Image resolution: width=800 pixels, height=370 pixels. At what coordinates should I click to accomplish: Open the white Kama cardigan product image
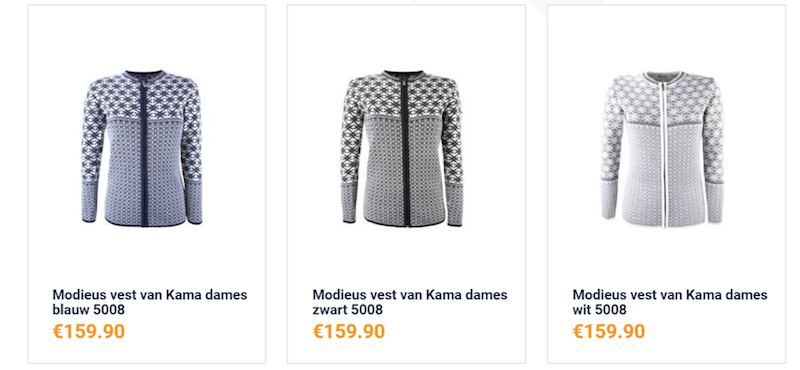point(662,150)
